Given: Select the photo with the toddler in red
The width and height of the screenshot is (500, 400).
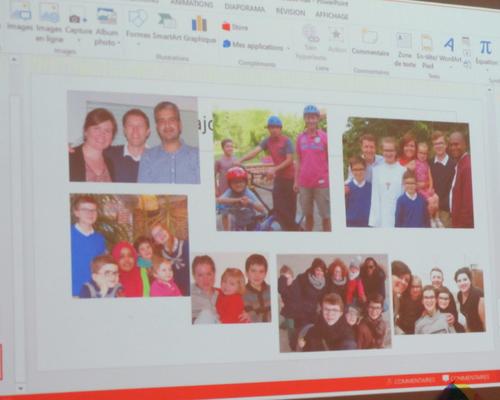Looking at the screenshot, I should coord(231,288).
